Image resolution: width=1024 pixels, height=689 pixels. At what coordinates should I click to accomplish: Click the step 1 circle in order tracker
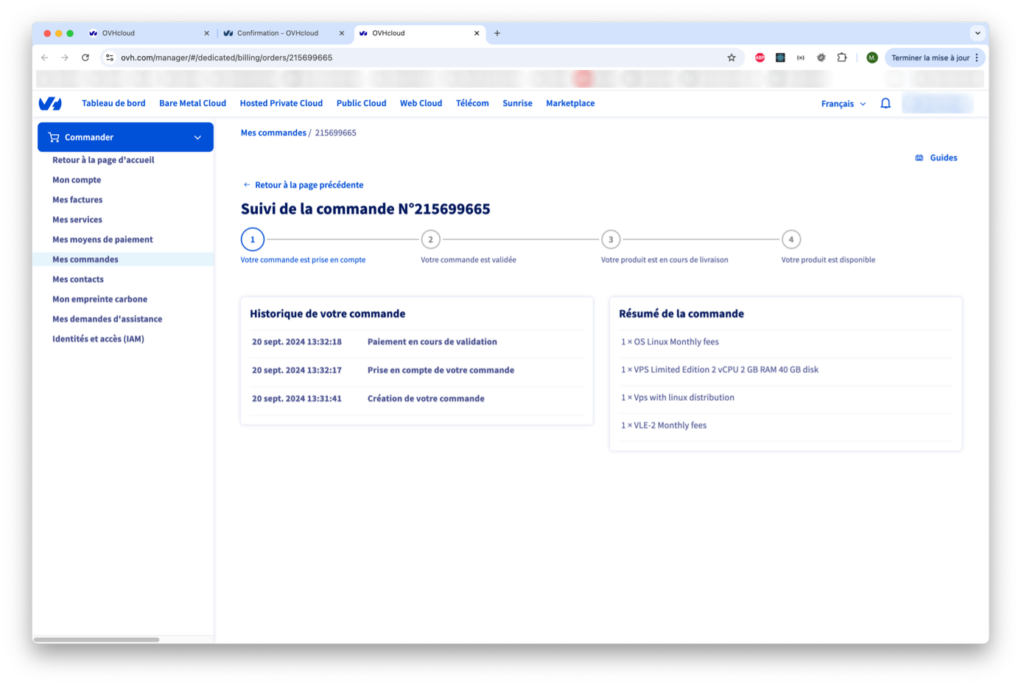[x=252, y=240]
